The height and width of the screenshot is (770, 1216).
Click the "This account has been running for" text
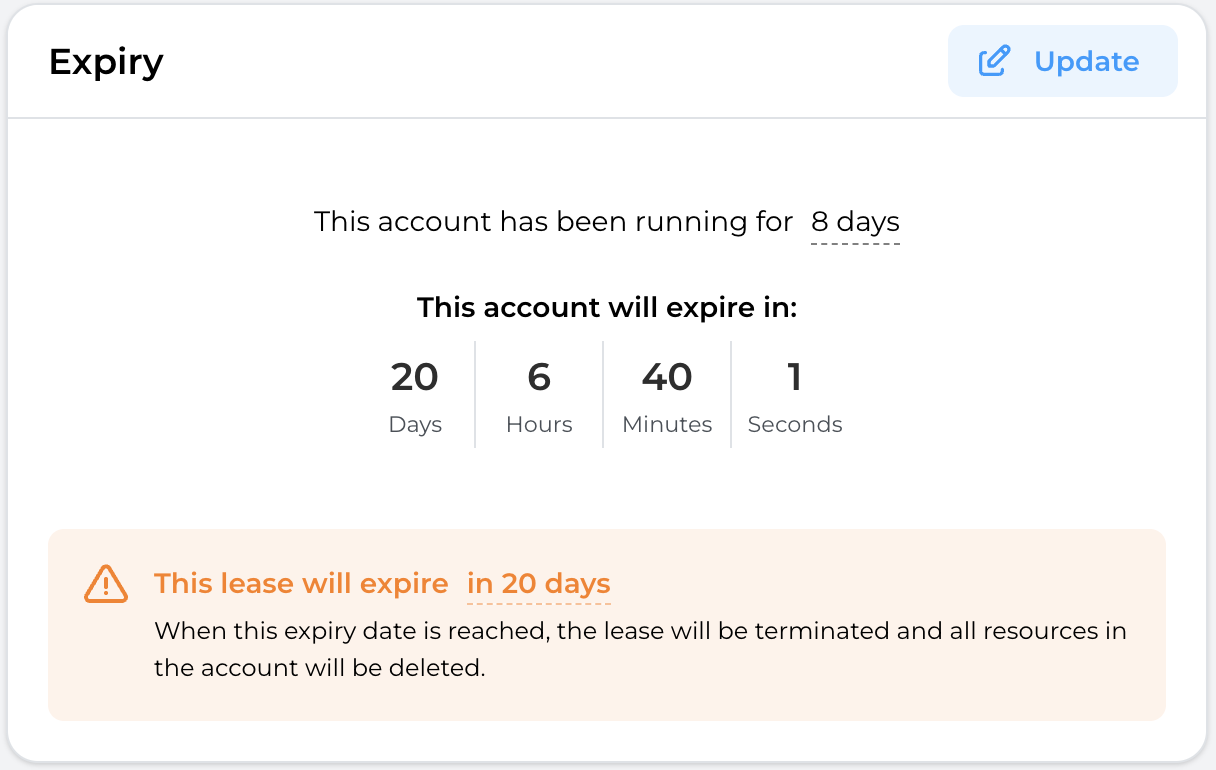coord(553,222)
